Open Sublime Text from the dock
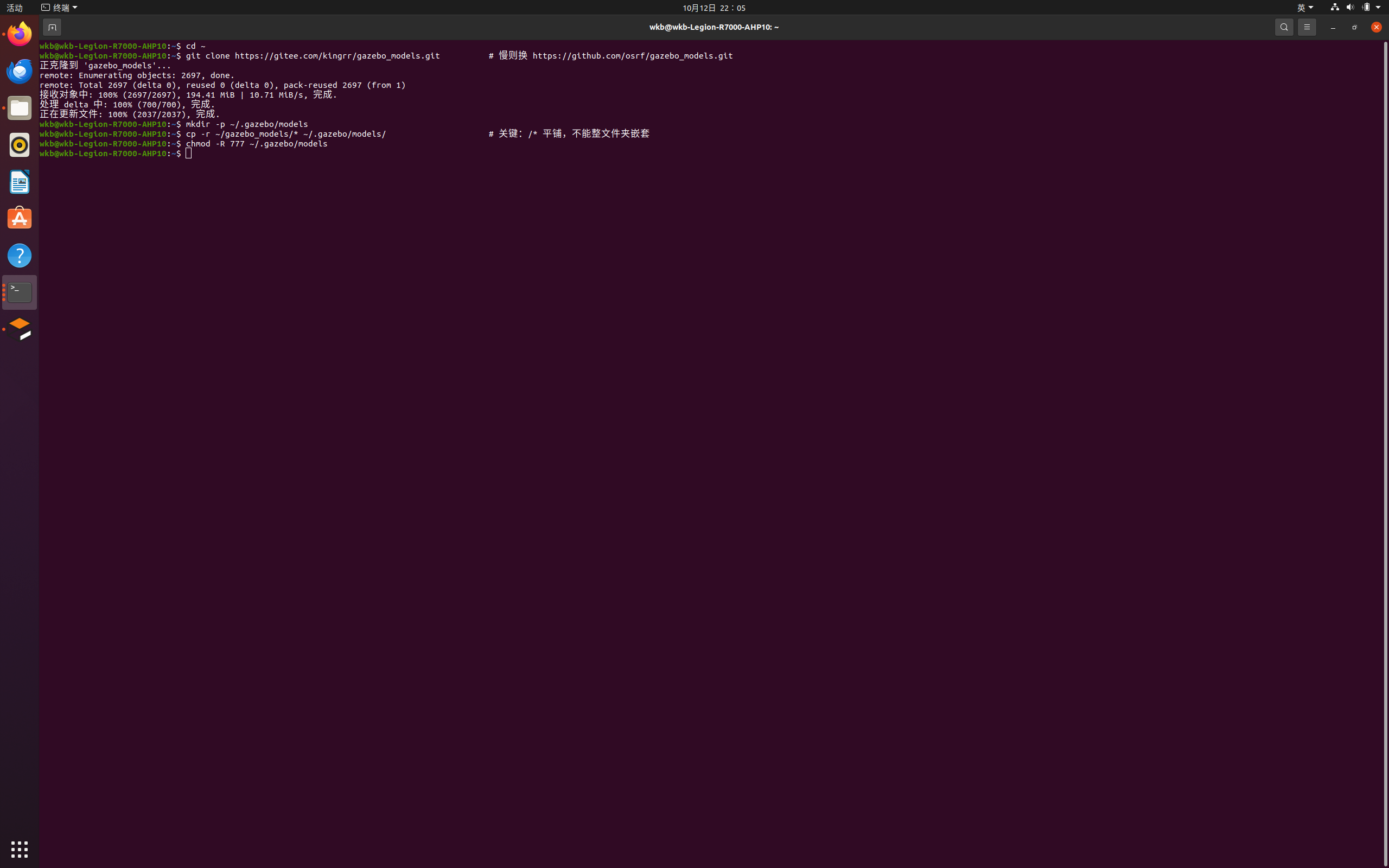Viewport: 1389px width, 868px height. pyautogui.click(x=20, y=329)
